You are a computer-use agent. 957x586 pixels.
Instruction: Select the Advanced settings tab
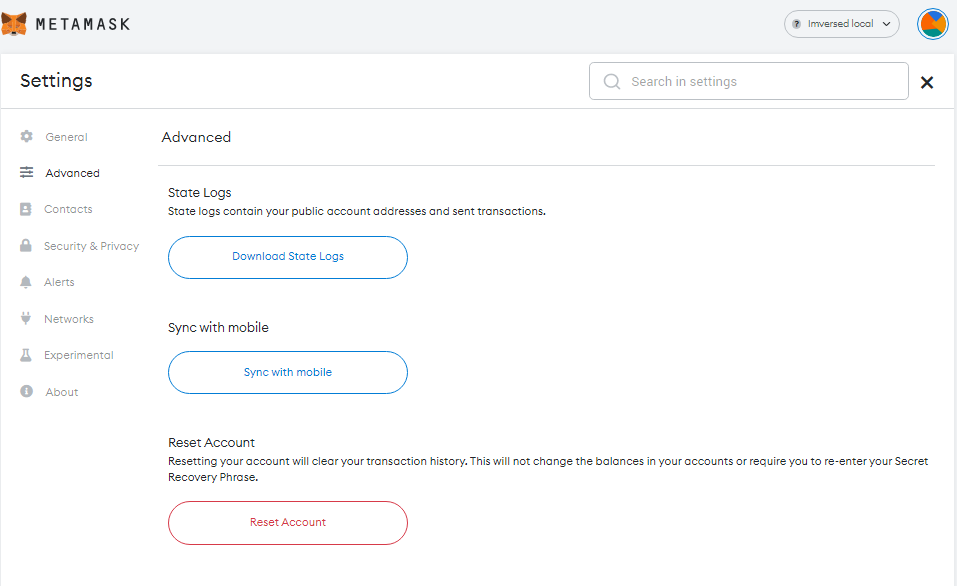(x=72, y=173)
